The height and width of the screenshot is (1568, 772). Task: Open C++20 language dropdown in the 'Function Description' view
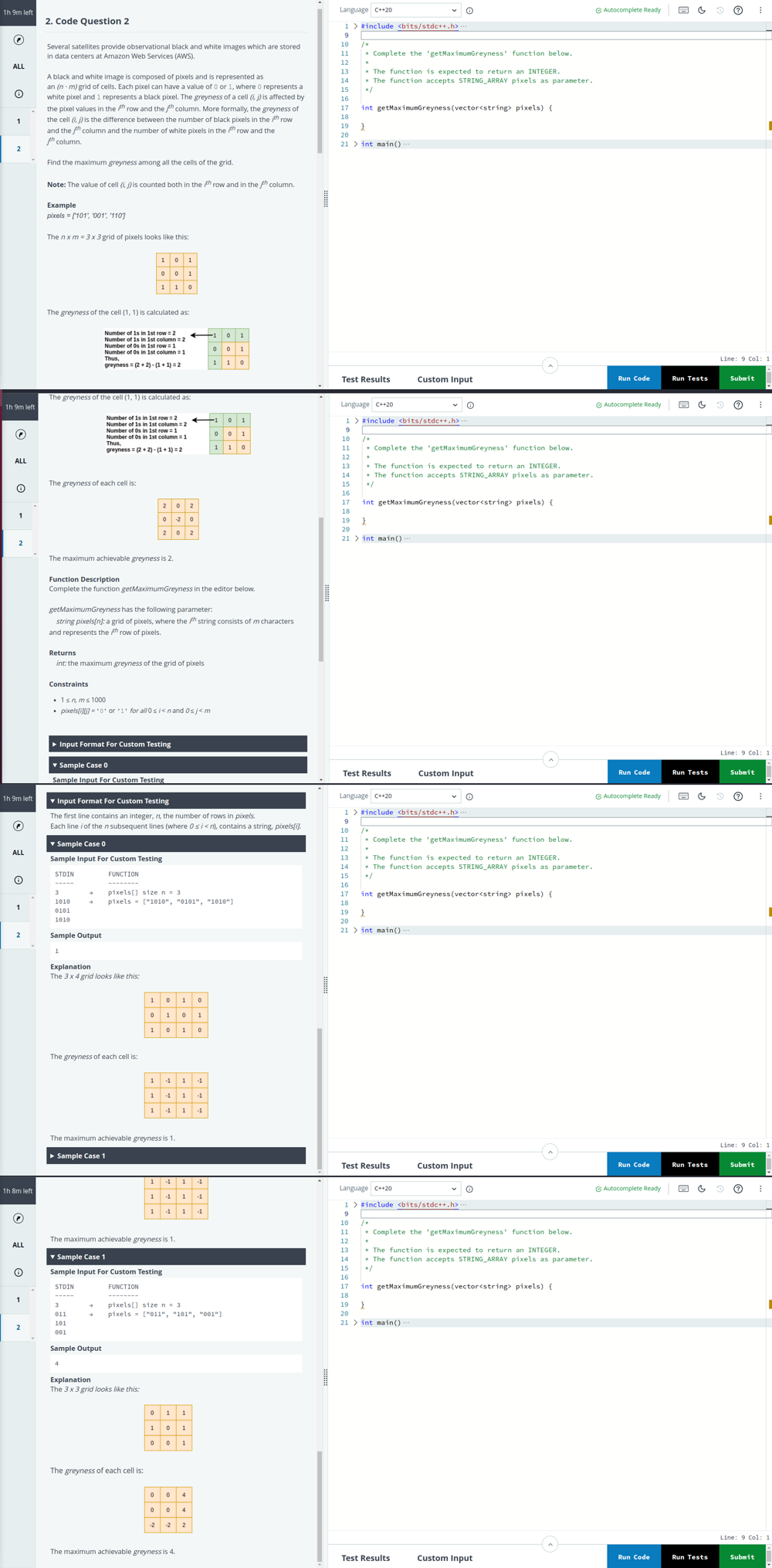(x=417, y=405)
